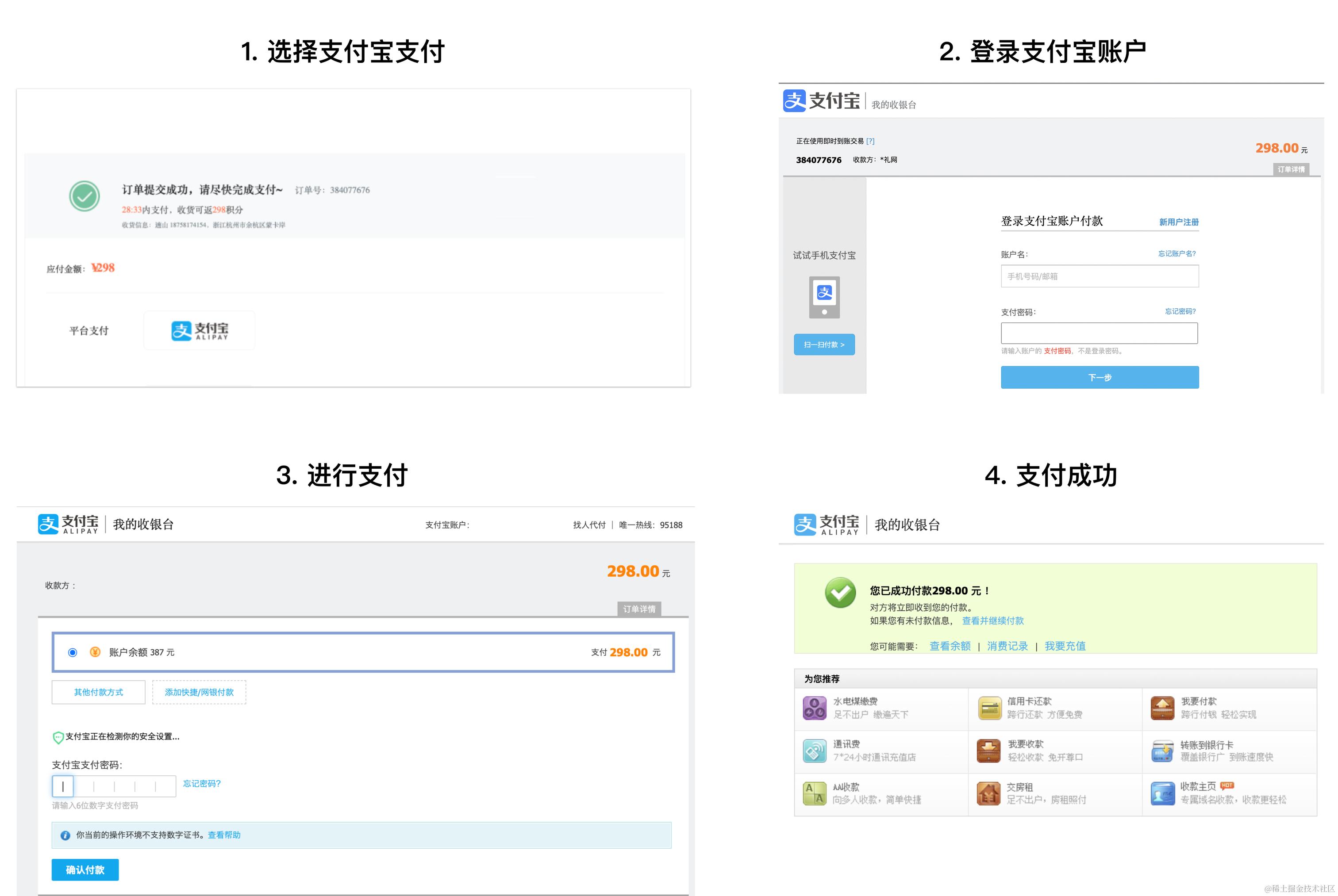Click the AA收款 split bill icon
The height and width of the screenshot is (896, 1338).
[815, 793]
